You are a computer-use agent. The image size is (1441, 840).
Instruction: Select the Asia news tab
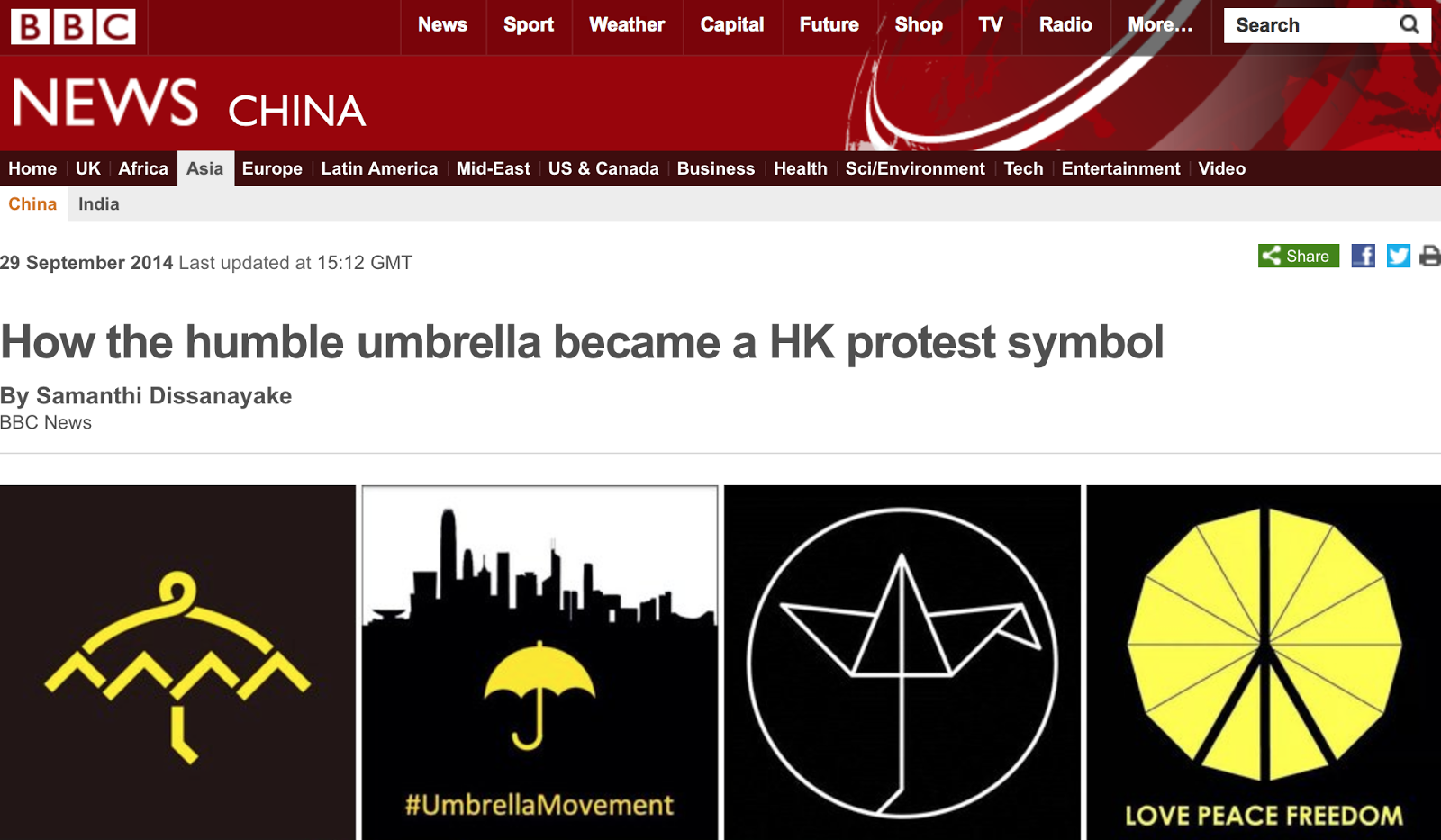[205, 168]
